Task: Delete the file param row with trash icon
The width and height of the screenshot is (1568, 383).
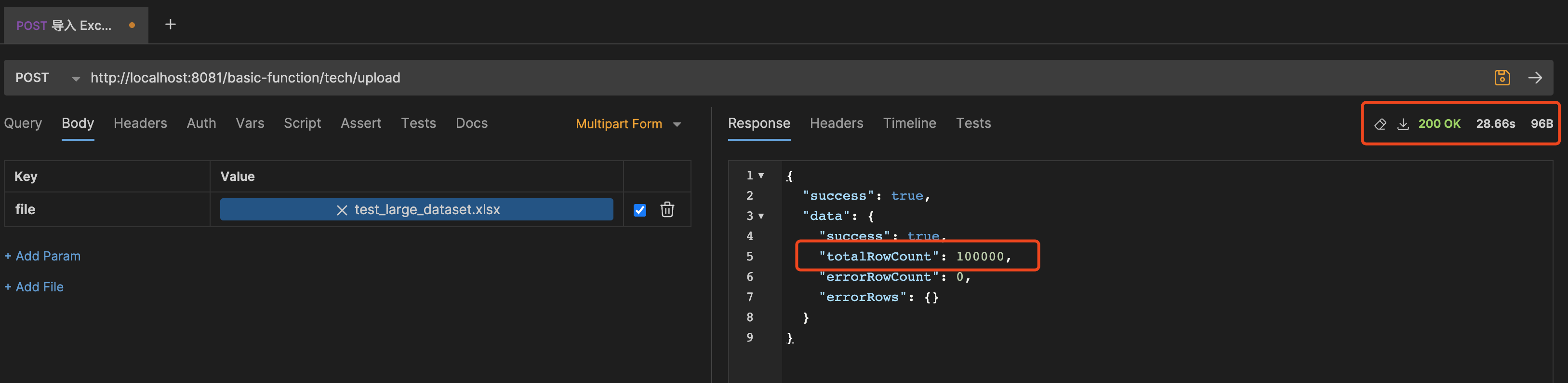Action: 667,209
